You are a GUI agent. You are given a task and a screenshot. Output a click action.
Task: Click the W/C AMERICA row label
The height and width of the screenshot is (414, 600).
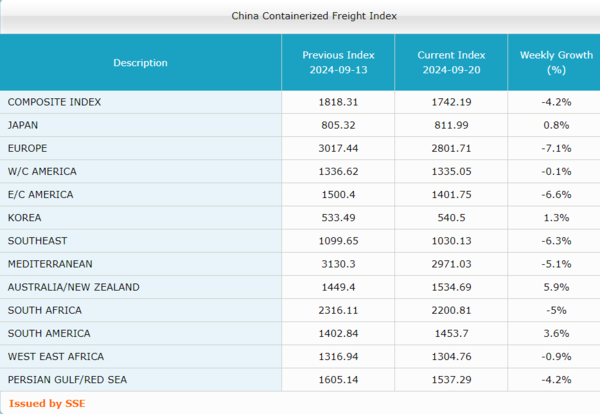click(x=41, y=171)
